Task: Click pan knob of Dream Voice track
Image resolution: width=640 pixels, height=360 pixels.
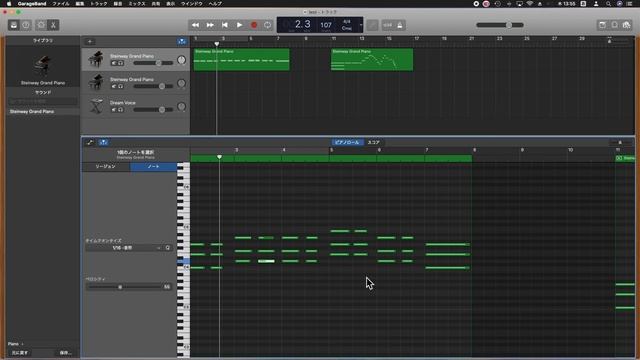Action: [181, 107]
